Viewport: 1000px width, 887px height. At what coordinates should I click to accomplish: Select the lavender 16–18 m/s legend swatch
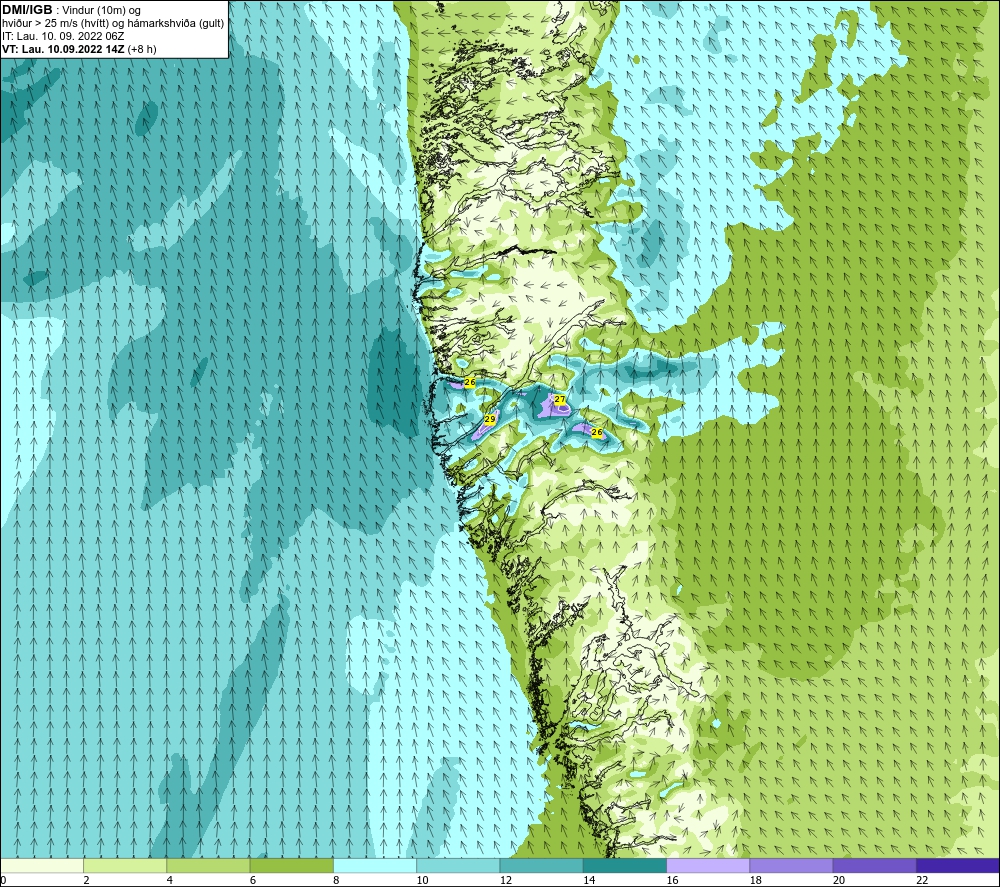pos(708,865)
